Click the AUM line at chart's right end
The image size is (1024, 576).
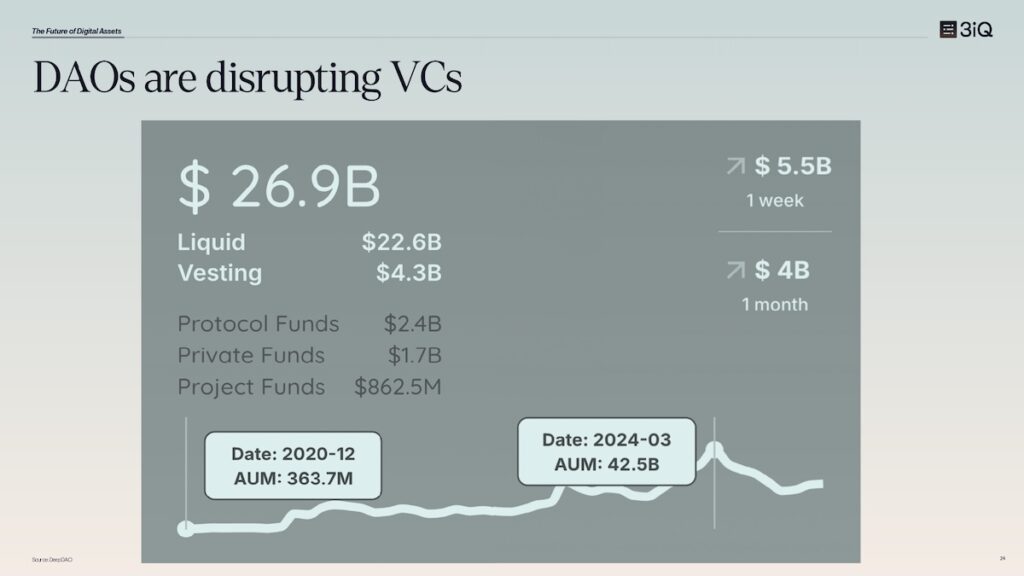[819, 484]
